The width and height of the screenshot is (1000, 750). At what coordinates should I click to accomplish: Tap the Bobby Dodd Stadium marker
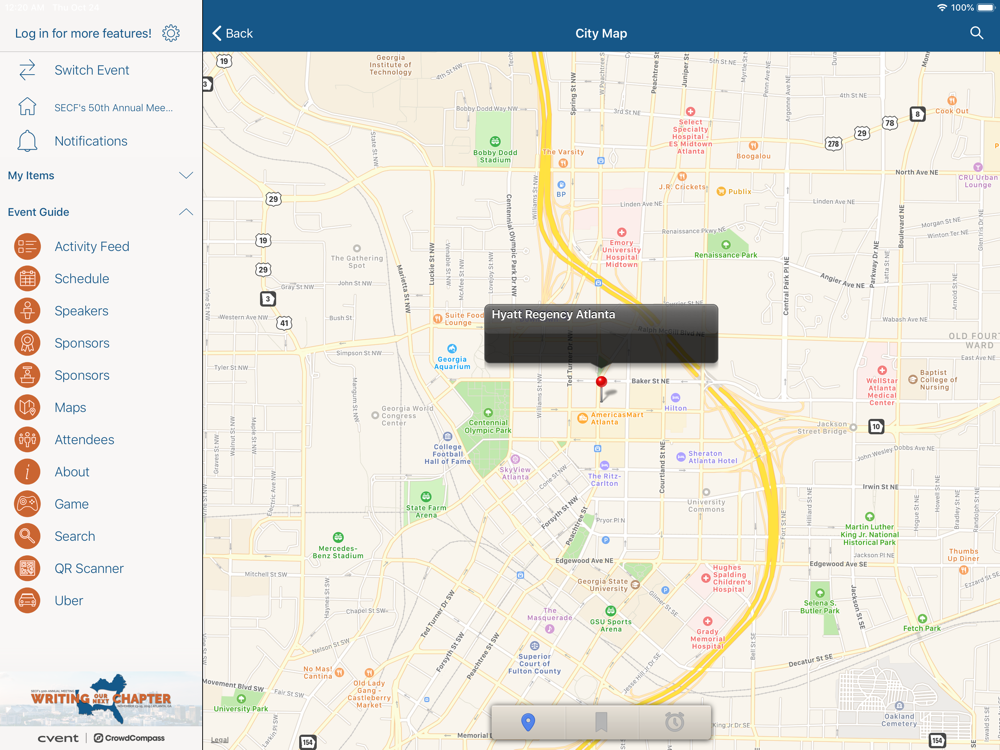495,142
